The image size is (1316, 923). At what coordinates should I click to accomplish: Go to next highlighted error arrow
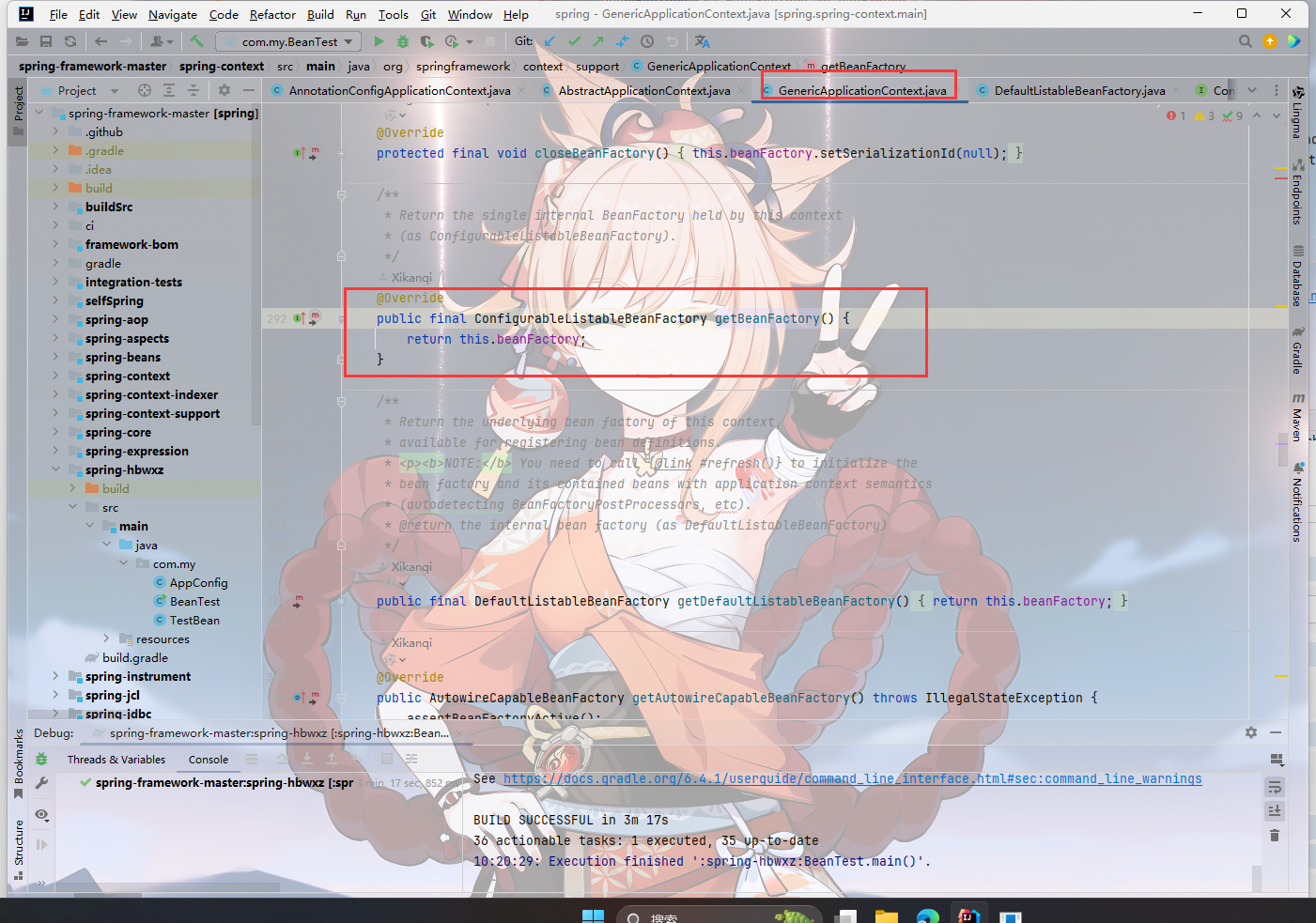(1277, 115)
